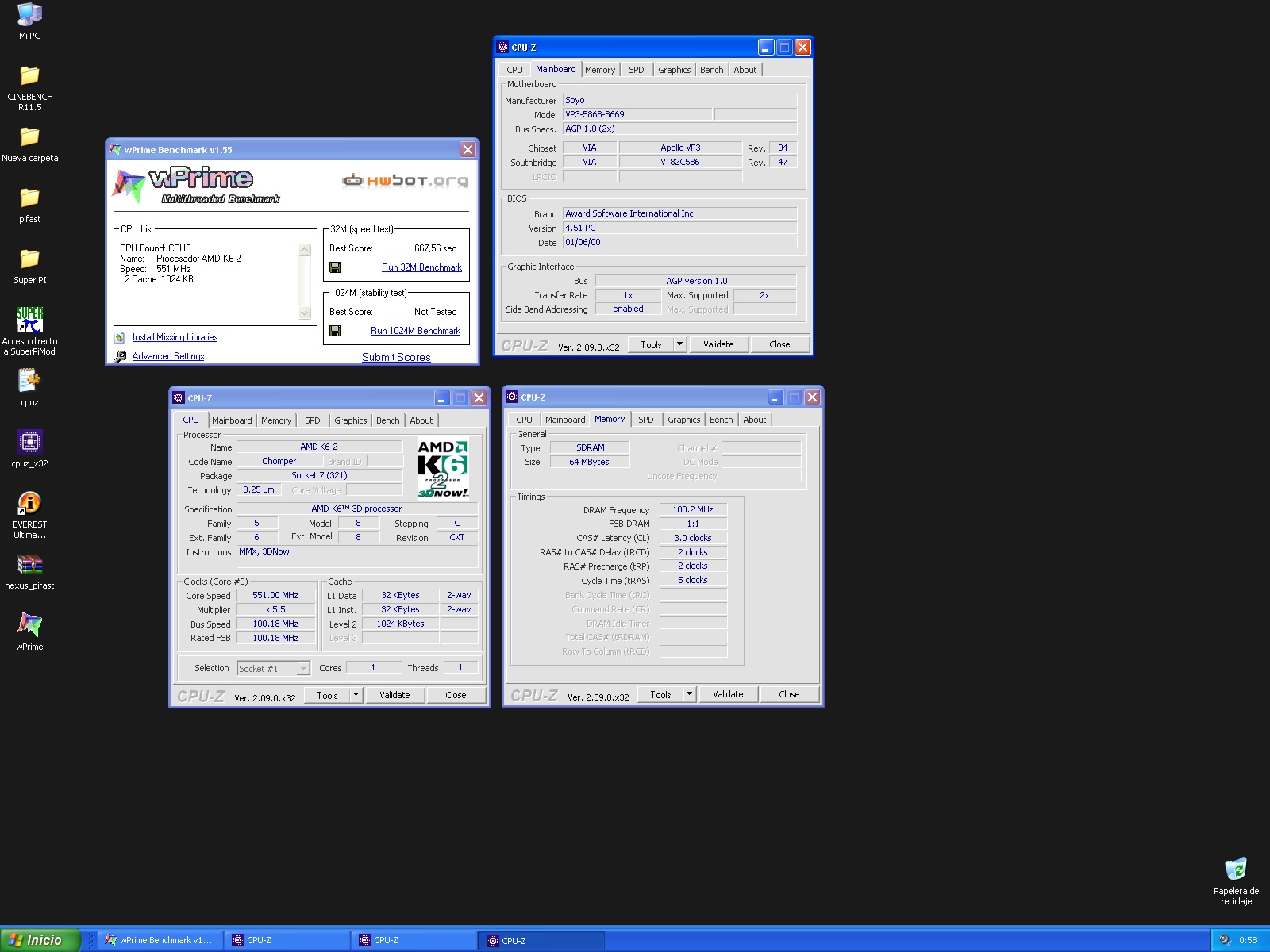
Task: Open the Nueva carpeta folder icon
Action: (x=29, y=136)
